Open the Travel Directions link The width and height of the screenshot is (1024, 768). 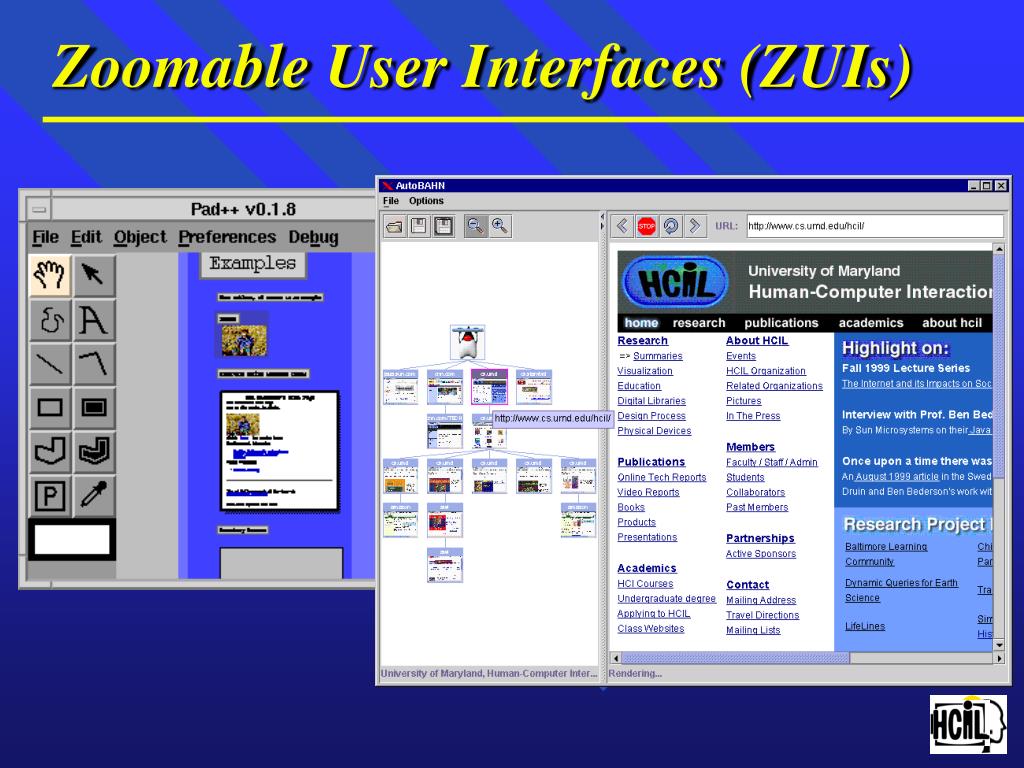pyautogui.click(x=762, y=615)
